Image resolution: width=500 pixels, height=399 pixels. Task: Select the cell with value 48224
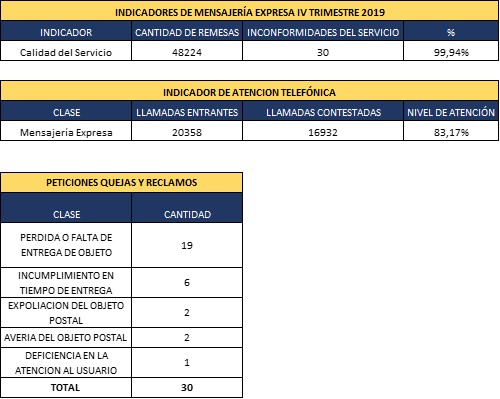187,52
